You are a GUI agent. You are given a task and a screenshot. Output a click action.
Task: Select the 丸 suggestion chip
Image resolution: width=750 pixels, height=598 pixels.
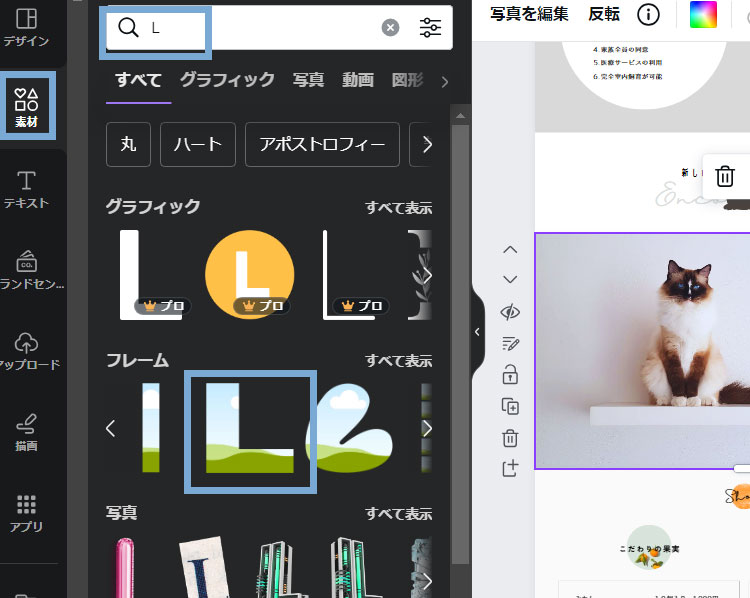coord(128,144)
